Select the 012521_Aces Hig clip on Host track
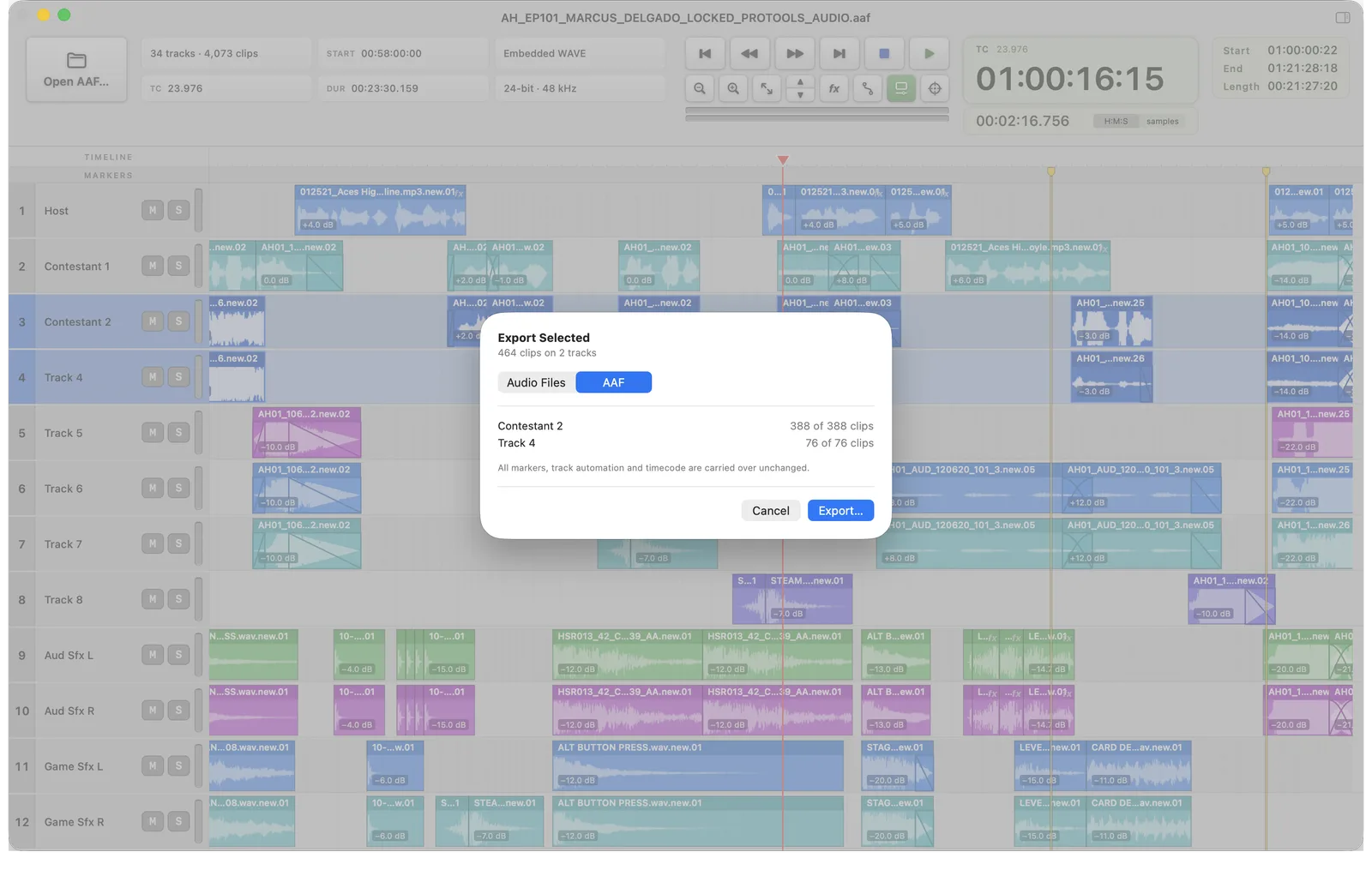 click(381, 210)
